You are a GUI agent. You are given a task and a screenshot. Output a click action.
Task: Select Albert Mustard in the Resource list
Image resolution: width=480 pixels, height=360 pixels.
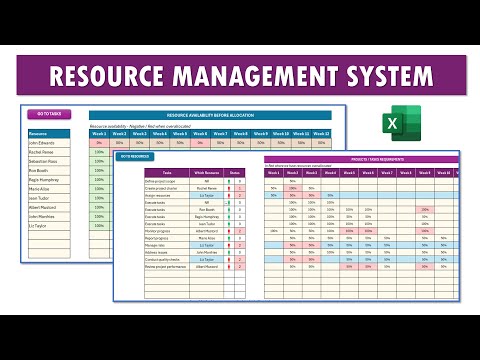click(49, 207)
